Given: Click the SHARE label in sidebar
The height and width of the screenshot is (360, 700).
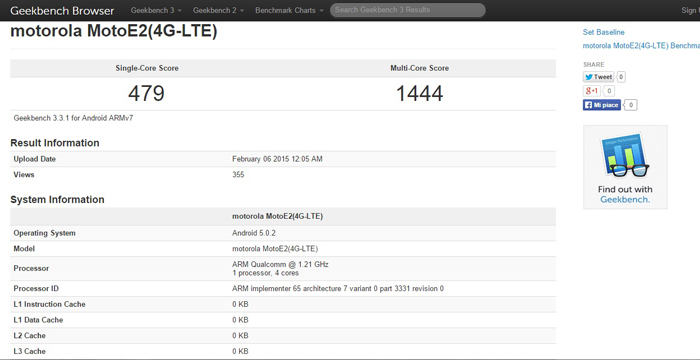Looking at the screenshot, I should tap(593, 64).
